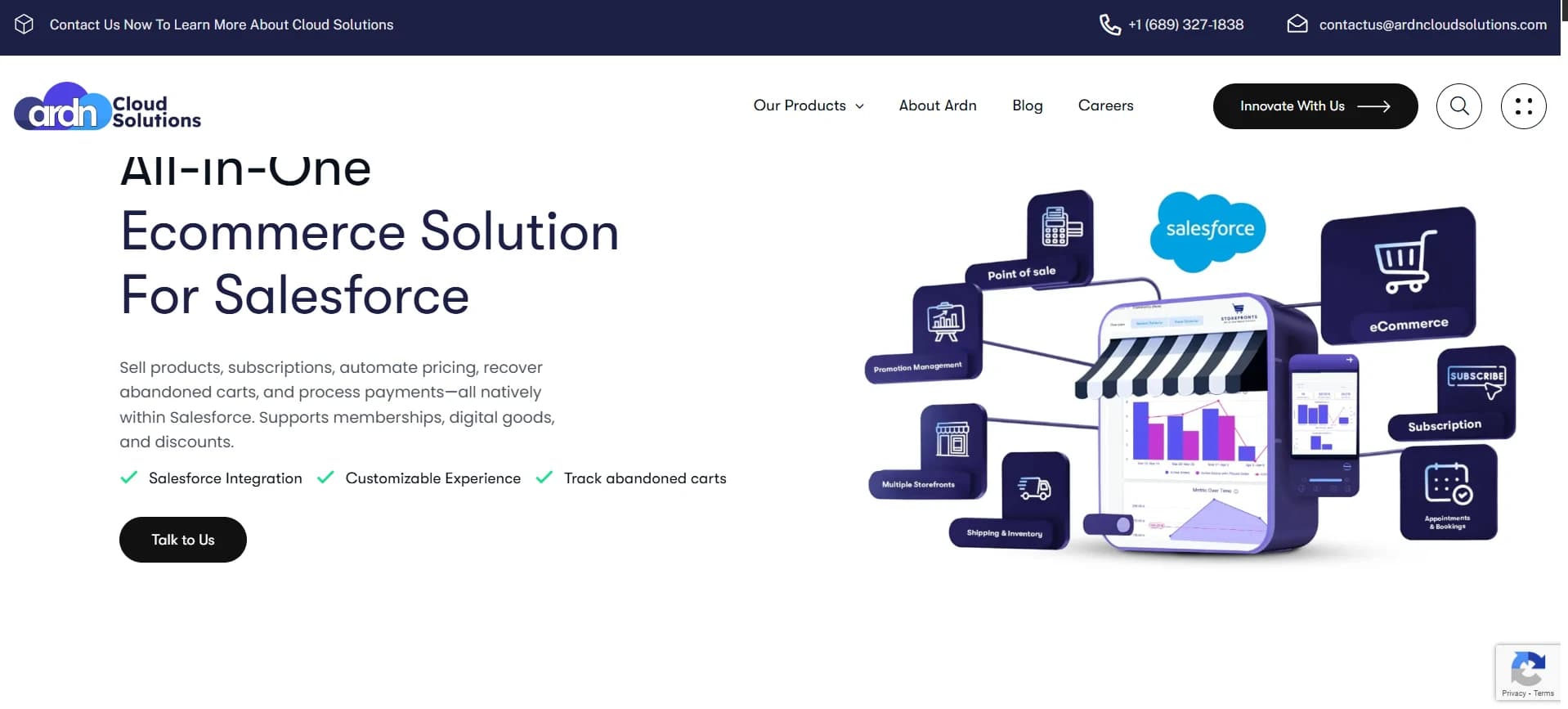Open the reCAPTCHA Privacy link
The width and height of the screenshot is (1568, 709).
click(1514, 693)
